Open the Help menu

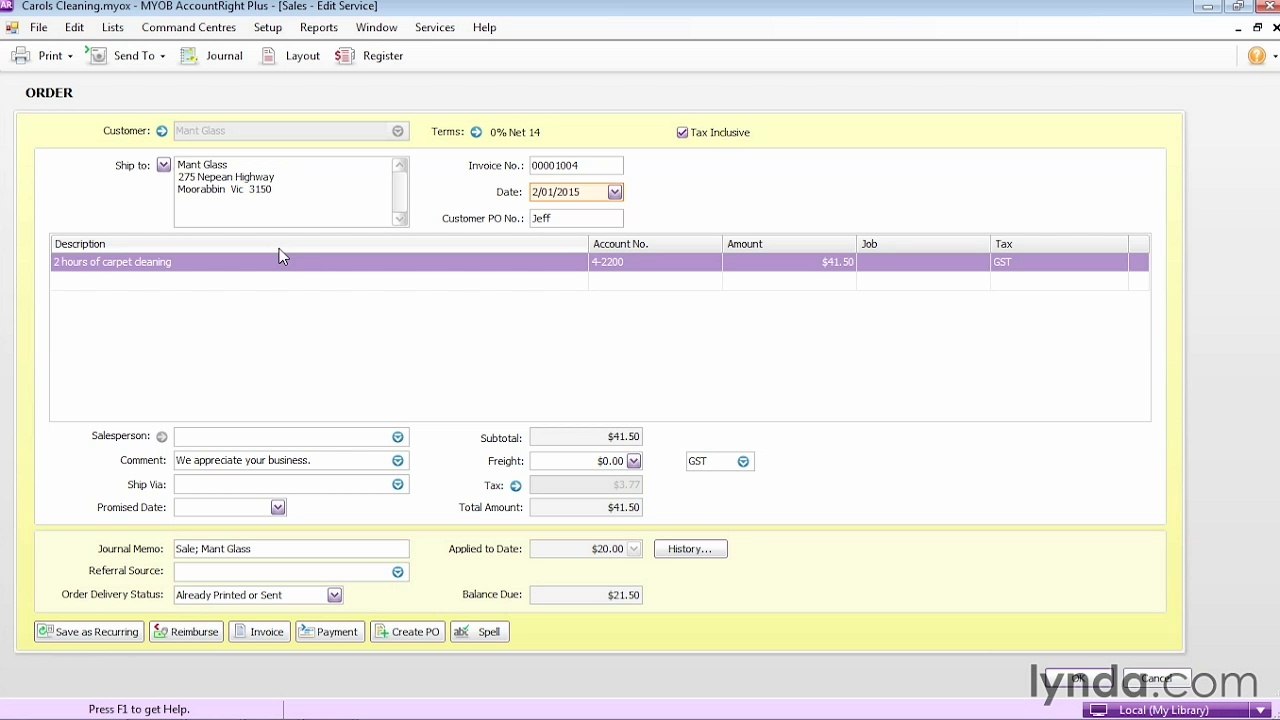click(x=485, y=28)
